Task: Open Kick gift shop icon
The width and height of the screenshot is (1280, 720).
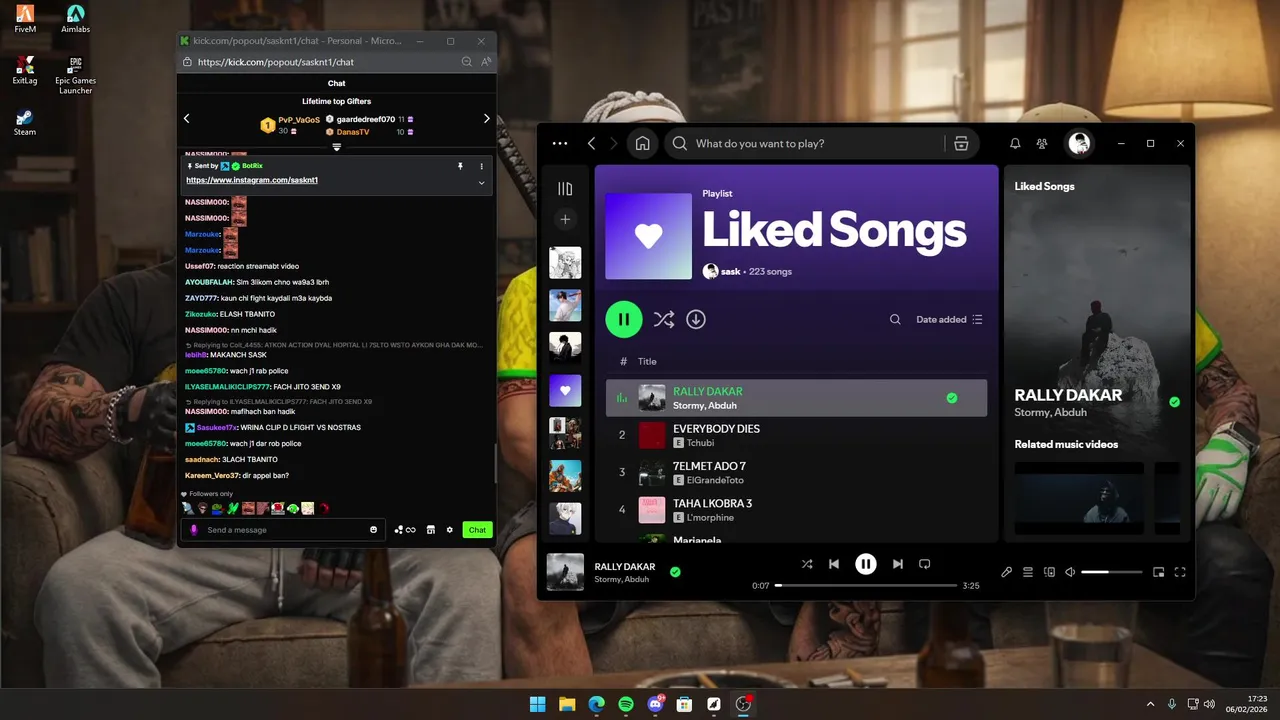Action: pyautogui.click(x=431, y=530)
